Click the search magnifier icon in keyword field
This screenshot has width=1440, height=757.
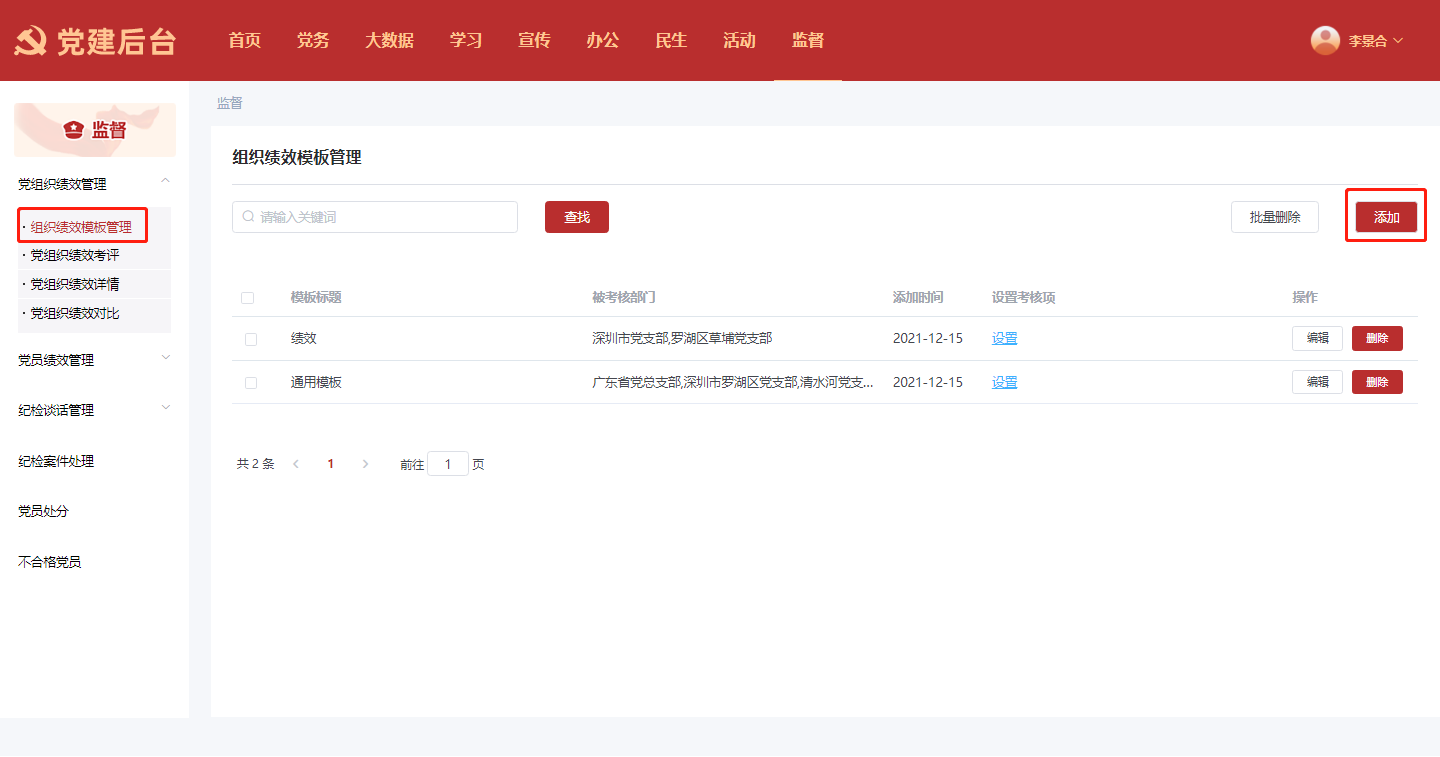[x=248, y=217]
